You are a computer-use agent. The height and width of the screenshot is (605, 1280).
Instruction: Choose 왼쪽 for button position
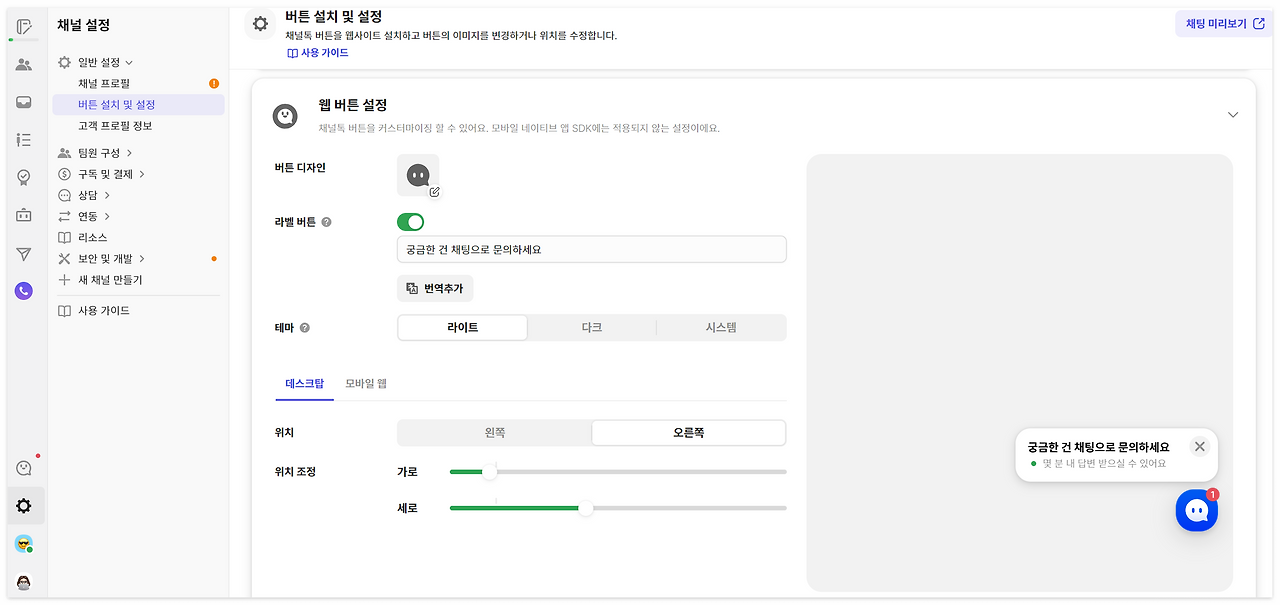coord(494,432)
